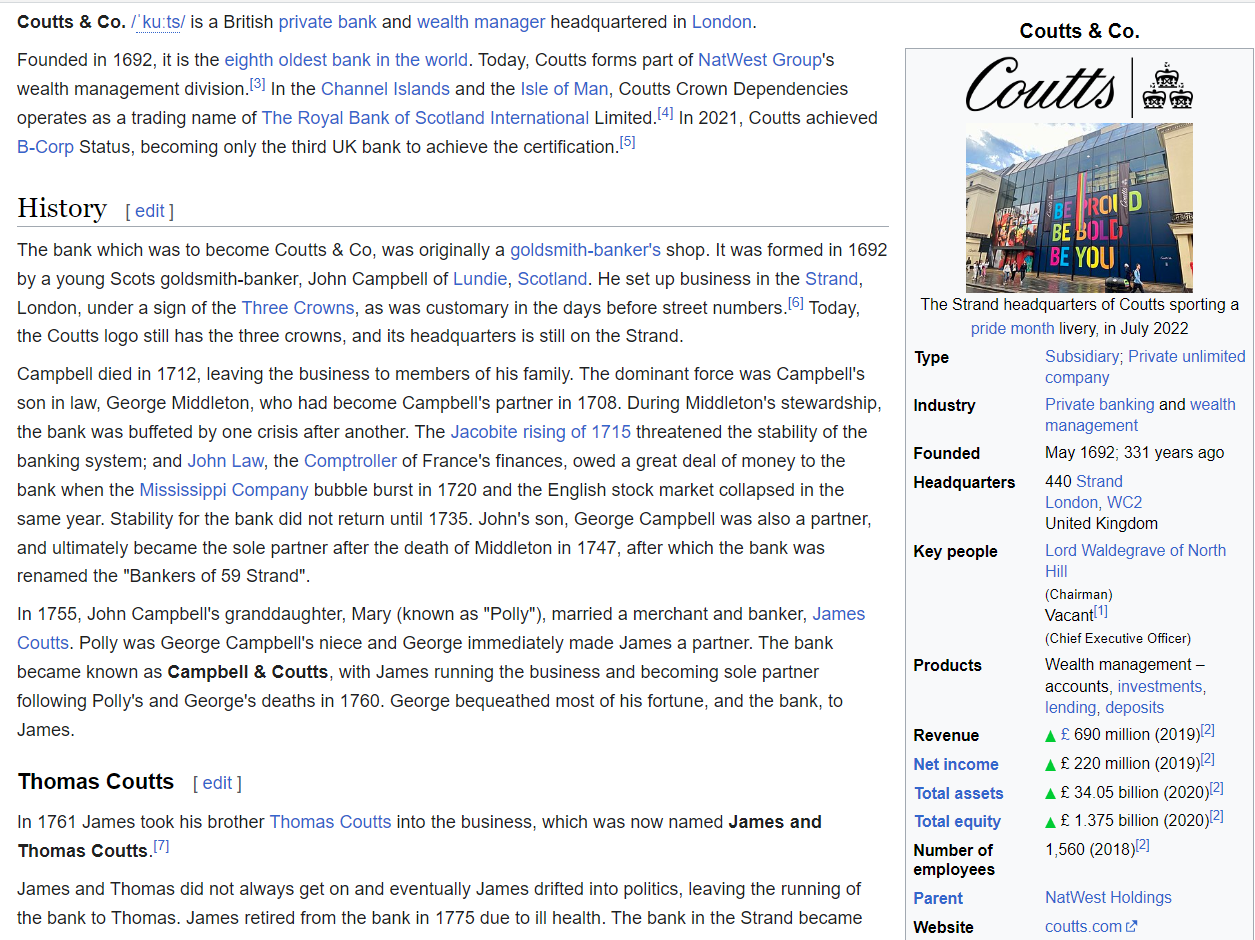1255x940 pixels.
Task: Click the £ link in Revenue row
Action: tap(1065, 735)
